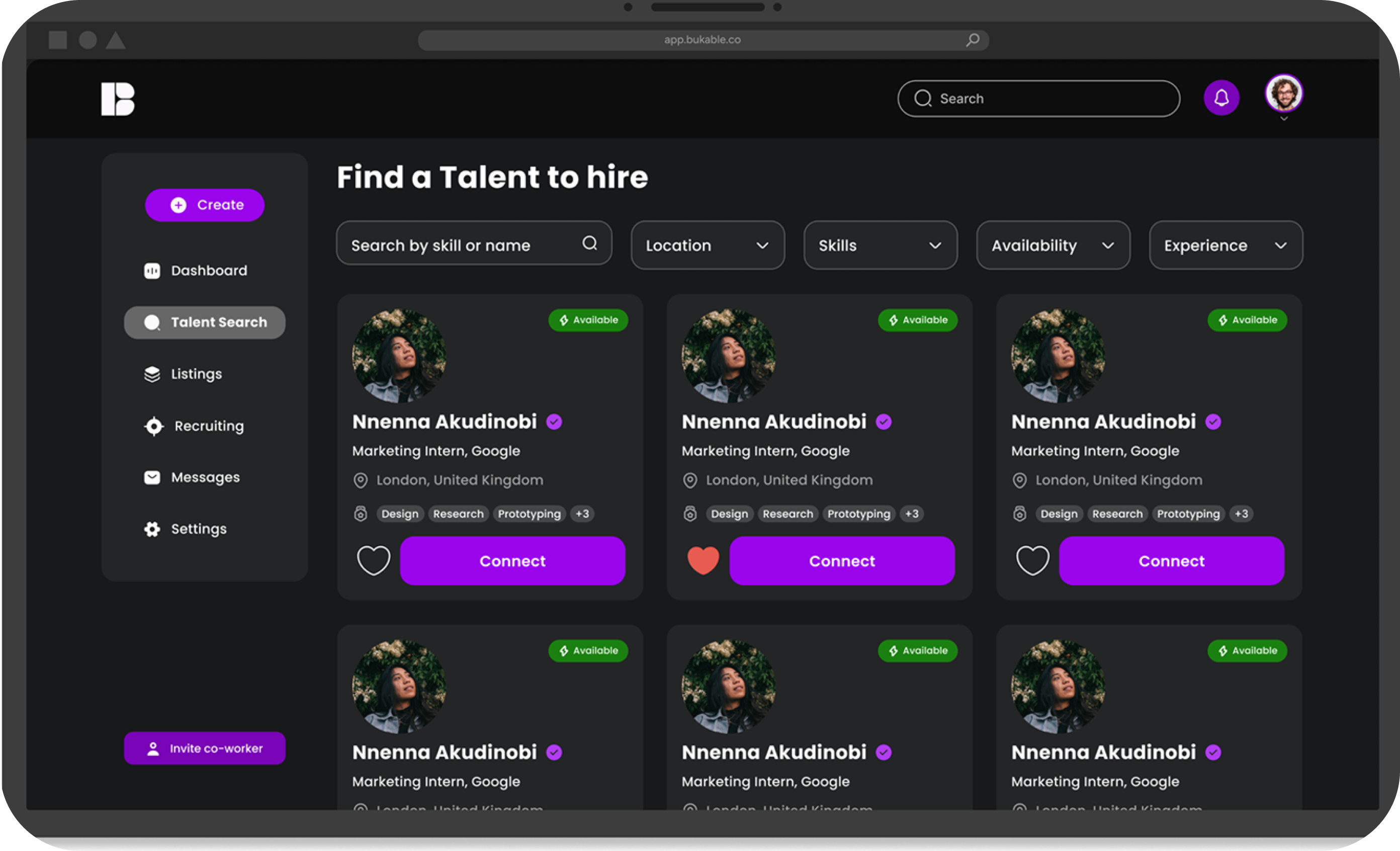This screenshot has width=1400, height=851.
Task: Click the Bukable logo in the header
Action: tap(118, 99)
